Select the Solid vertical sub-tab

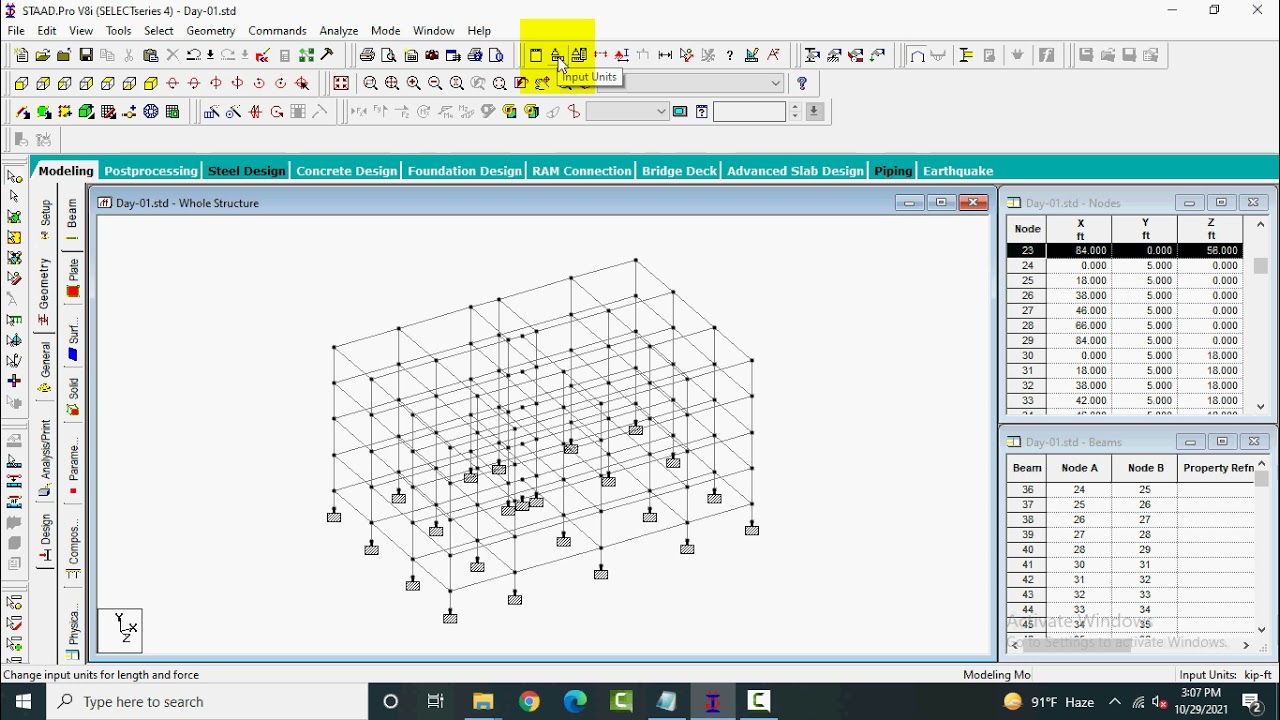pyautogui.click(x=73, y=395)
